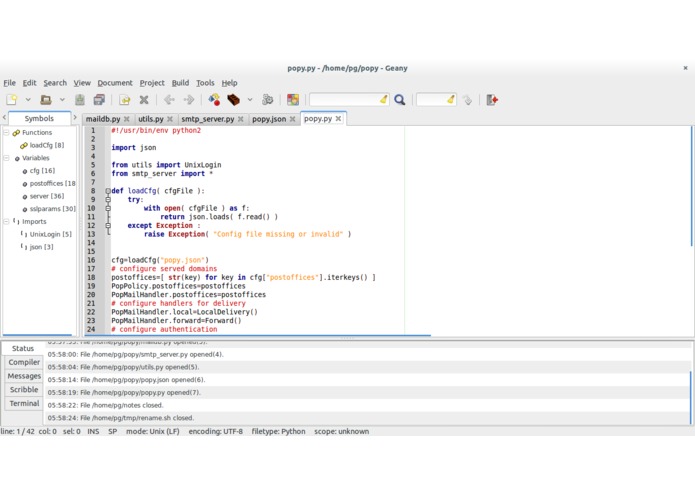The width and height of the screenshot is (695, 494).
Task: Open the dropdown arrow next to the Open icon
Action: tap(61, 100)
